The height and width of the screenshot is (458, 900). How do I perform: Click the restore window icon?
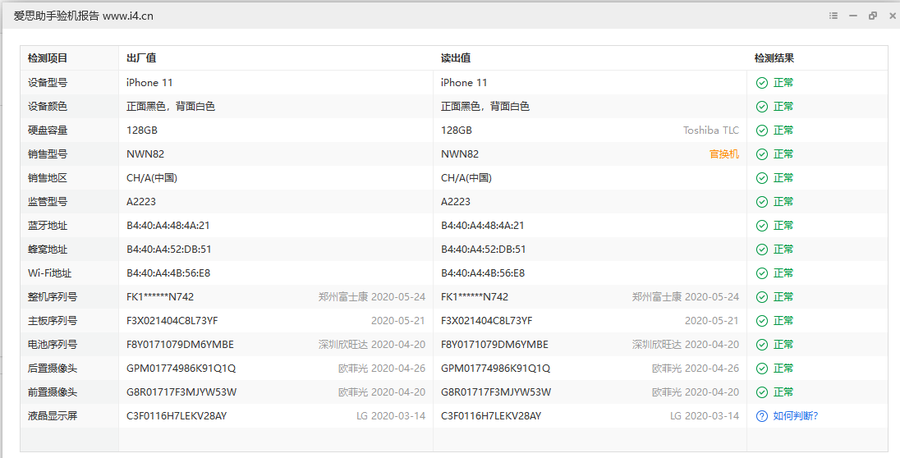pos(872,16)
